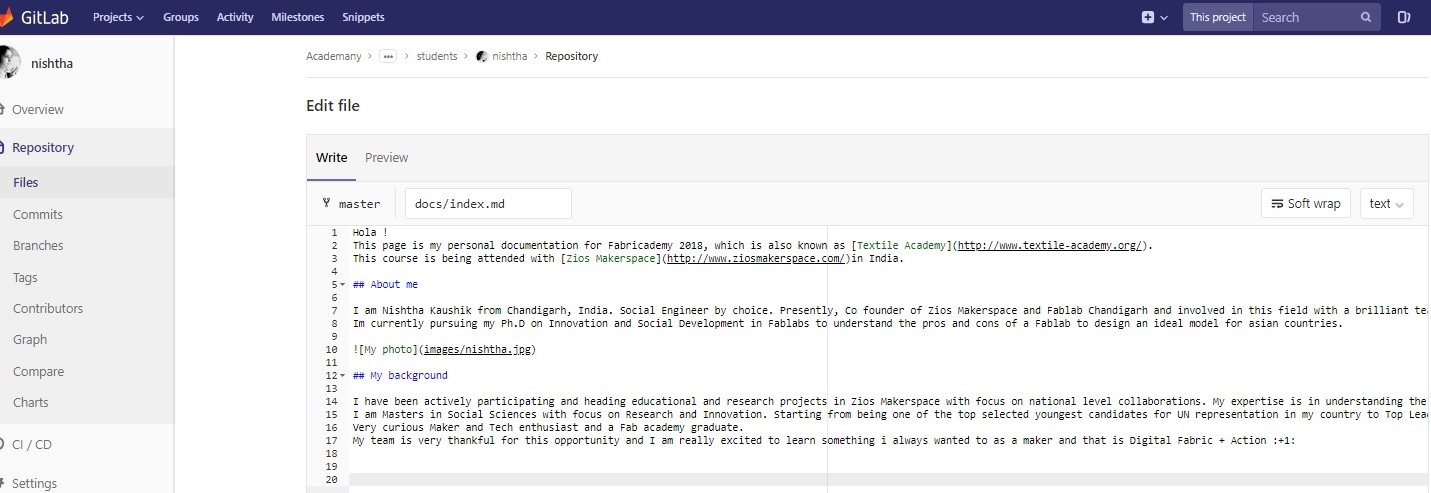Edit the docs/index.md file path field

tap(488, 203)
